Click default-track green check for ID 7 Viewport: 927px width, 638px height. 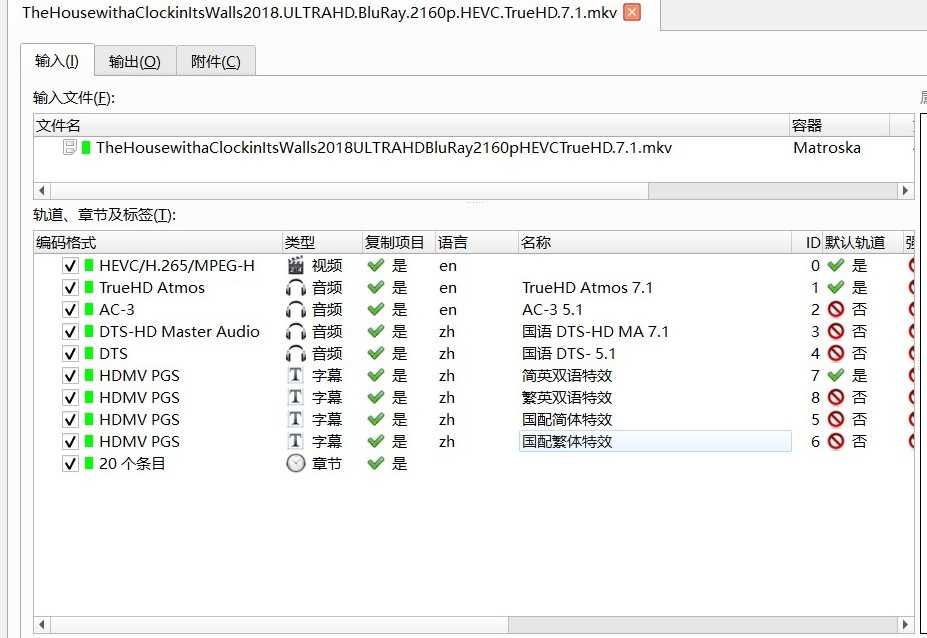coord(835,375)
